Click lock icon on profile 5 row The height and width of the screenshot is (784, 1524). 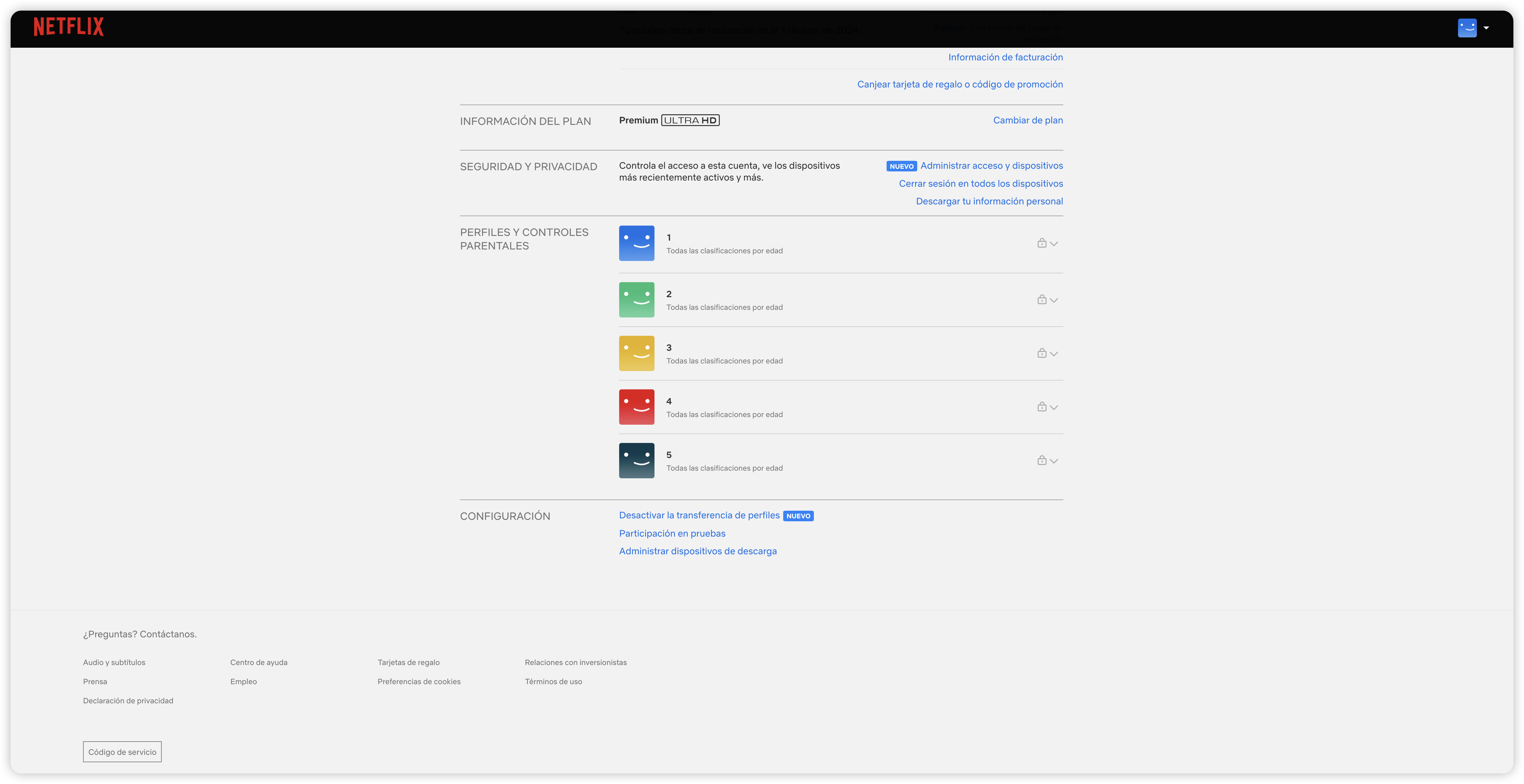1042,460
